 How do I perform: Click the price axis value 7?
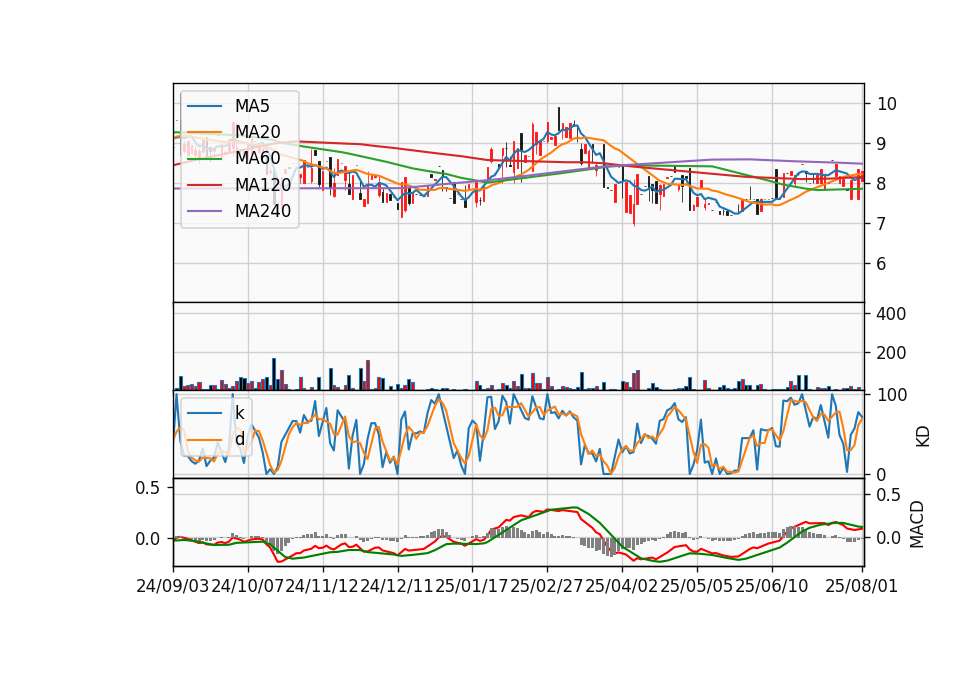tap(882, 224)
